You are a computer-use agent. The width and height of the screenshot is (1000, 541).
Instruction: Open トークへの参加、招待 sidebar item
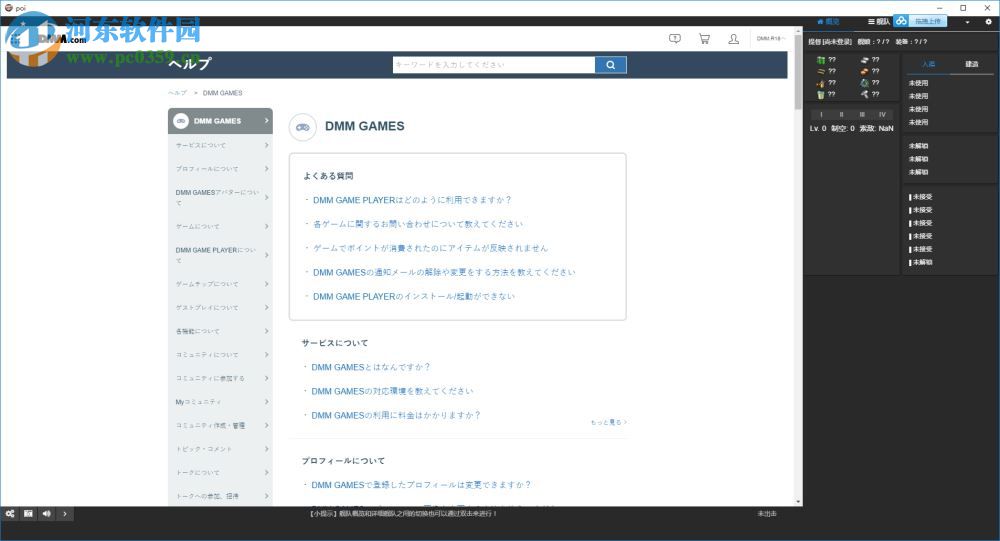click(x=220, y=496)
